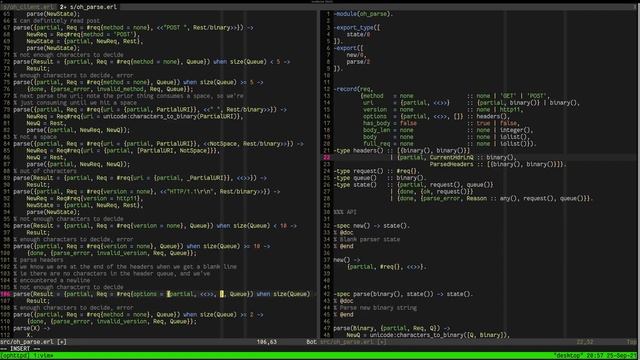Click the 'full_req' record field
This screenshot has width=640, height=360.
tap(376, 144)
